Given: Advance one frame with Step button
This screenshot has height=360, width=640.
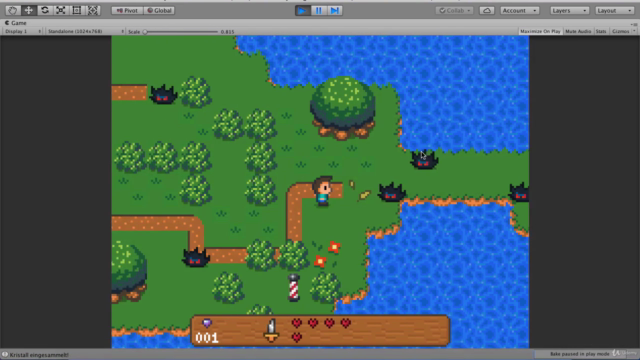Looking at the screenshot, I should [x=335, y=11].
